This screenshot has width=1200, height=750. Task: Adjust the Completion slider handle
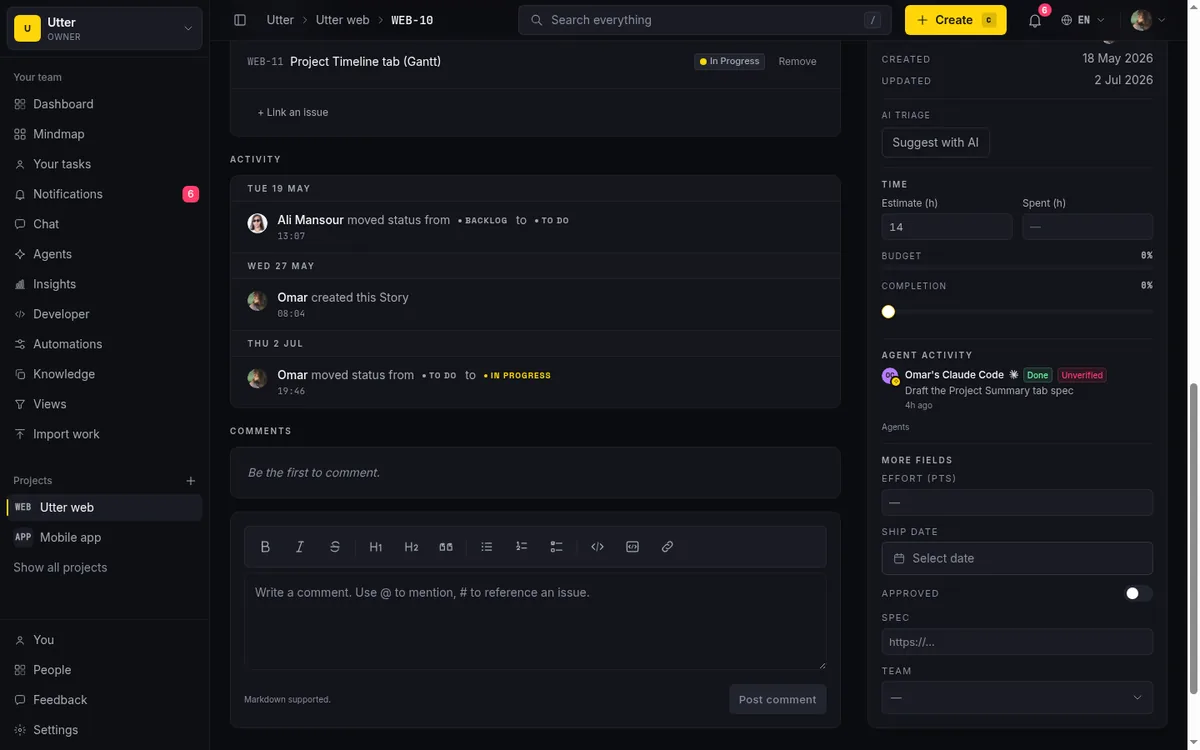click(888, 312)
